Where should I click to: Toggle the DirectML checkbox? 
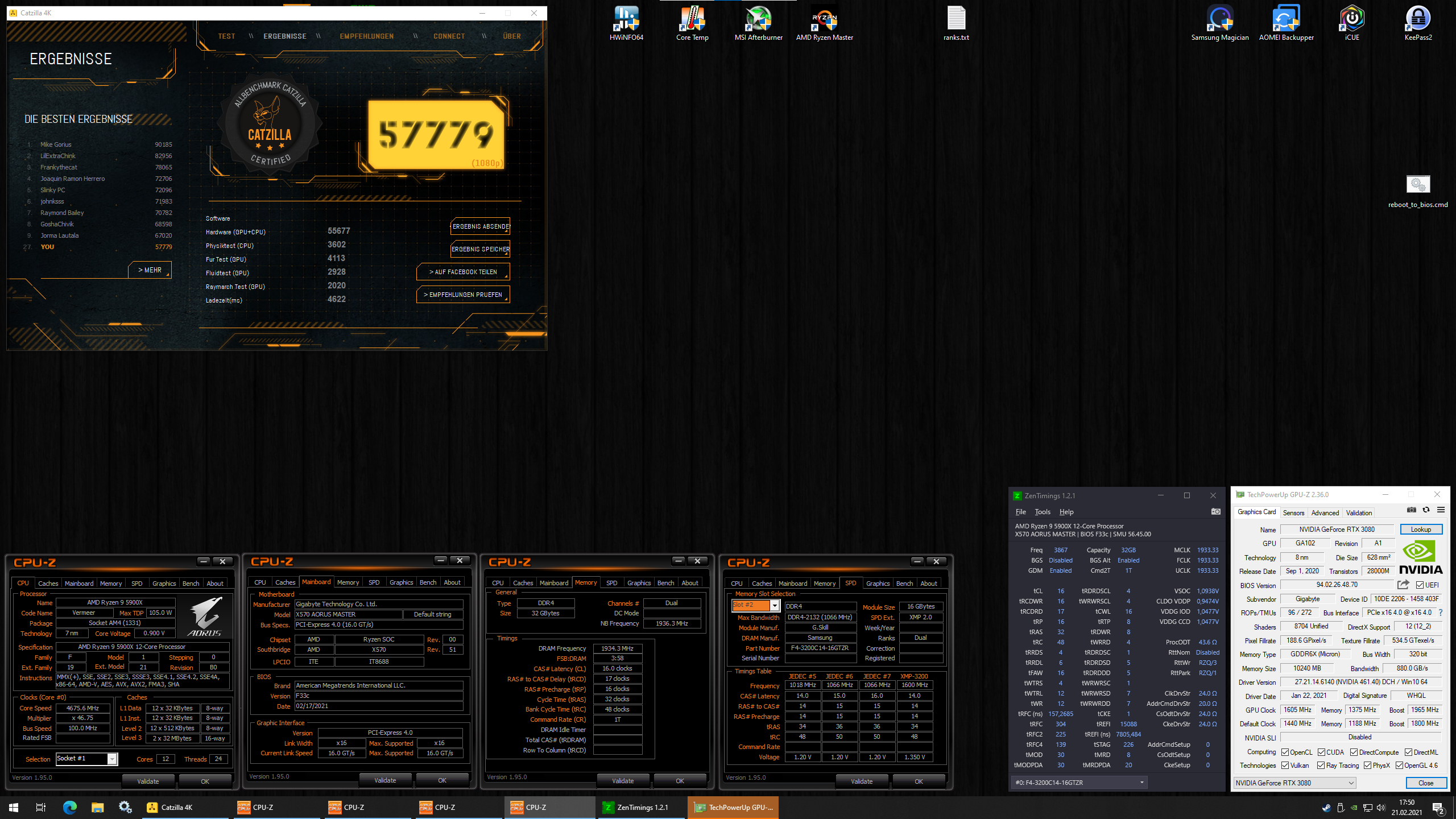click(x=1408, y=752)
